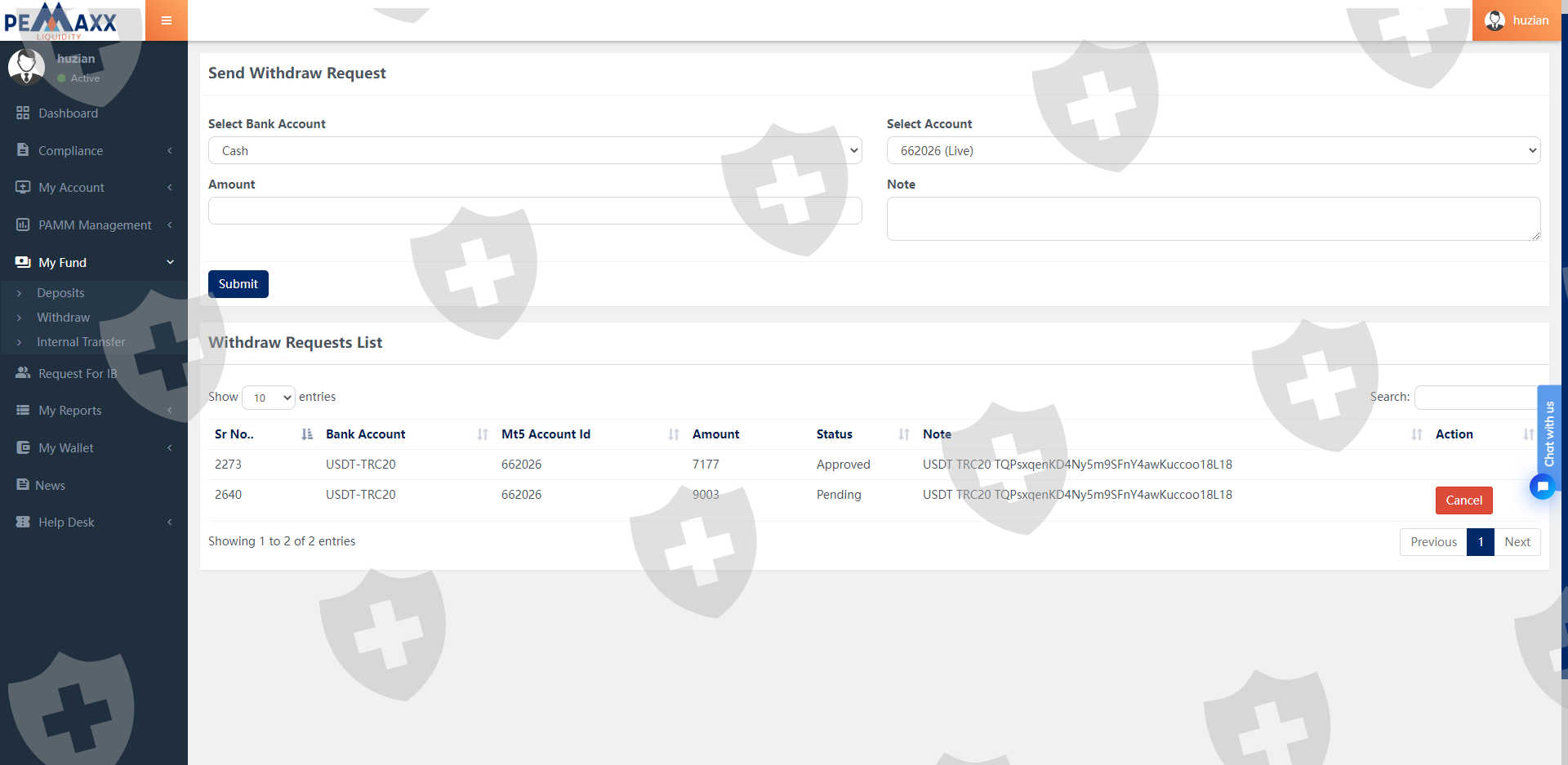Sort by Bank Account column sort icon

click(483, 434)
